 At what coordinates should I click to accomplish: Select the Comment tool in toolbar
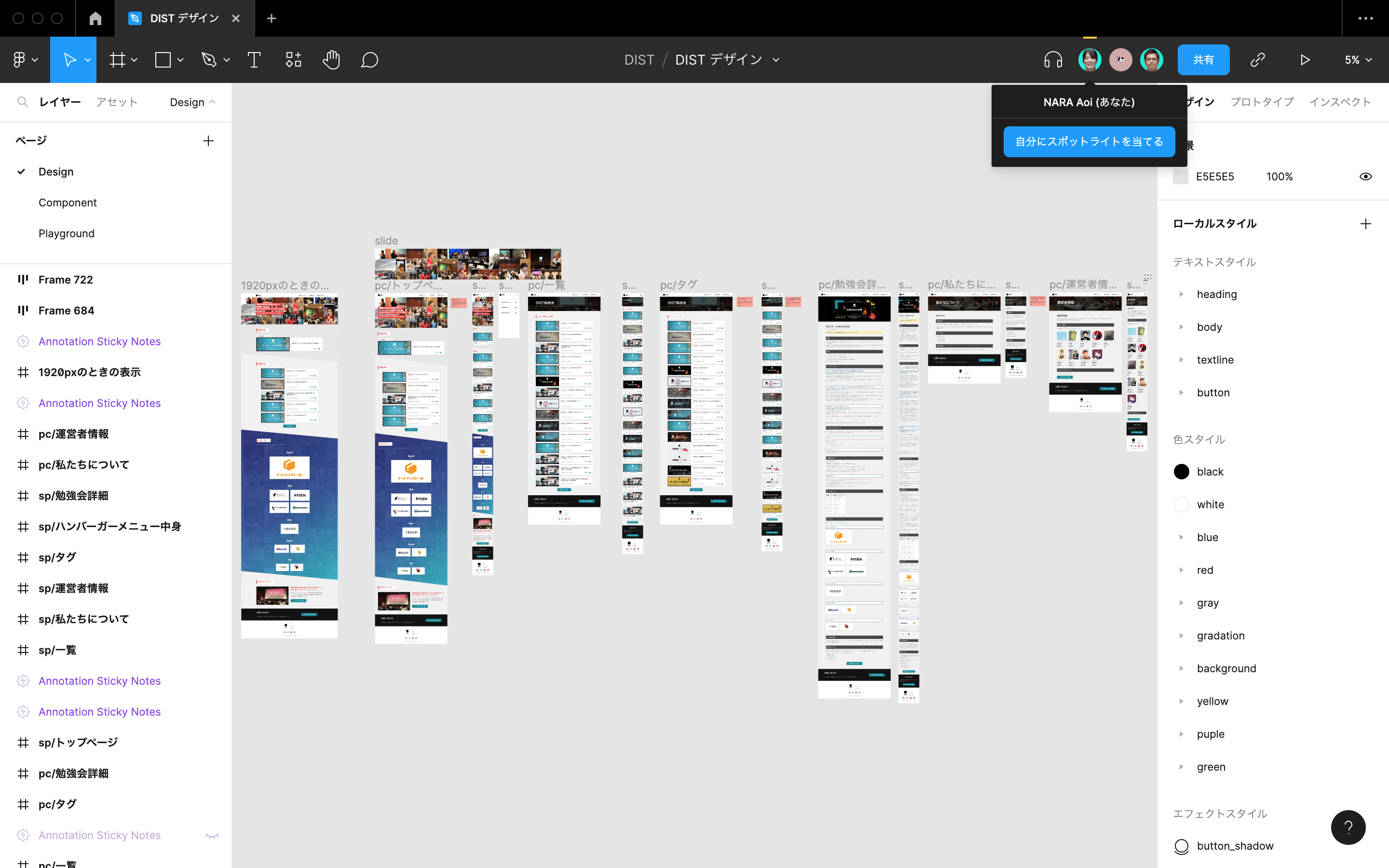coord(369,60)
